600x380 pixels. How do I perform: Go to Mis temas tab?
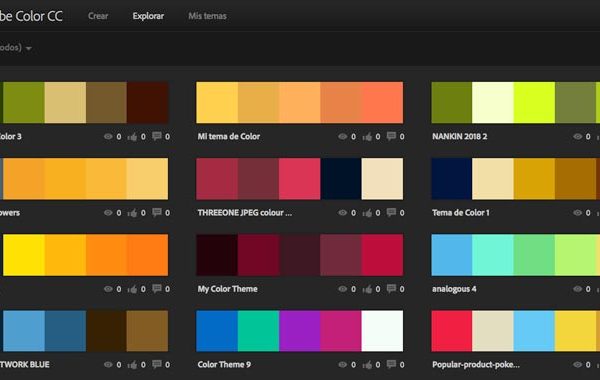[x=207, y=16]
